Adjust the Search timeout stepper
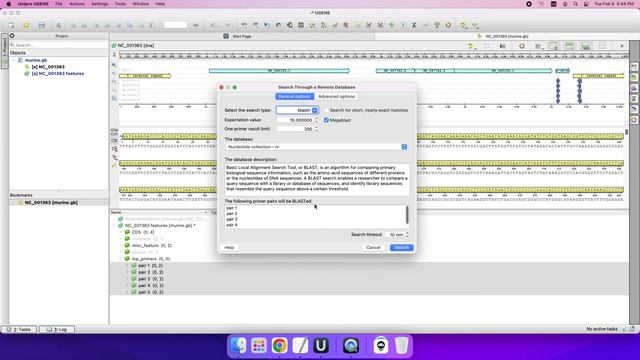This screenshot has width=640, height=360. [407, 235]
